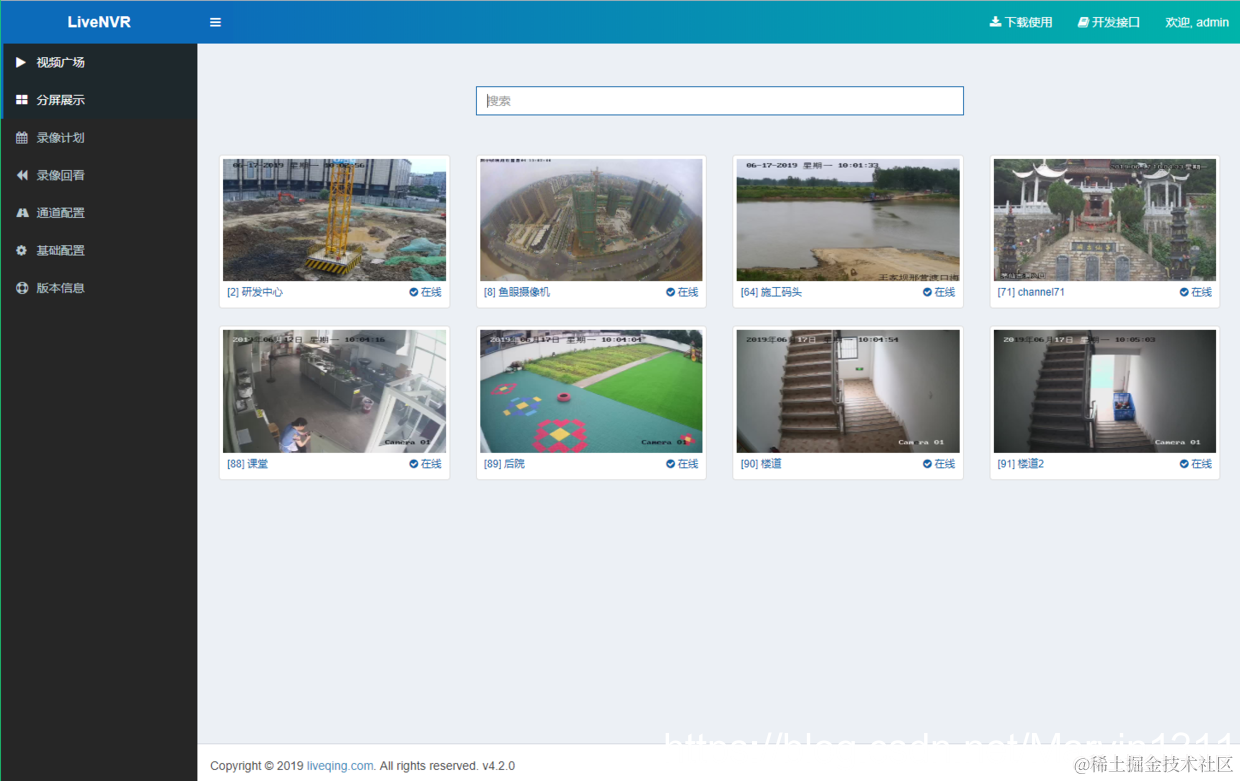Click the [91] 楼道2 channel label
Viewport: 1240px width, 781px height.
(x=1021, y=464)
